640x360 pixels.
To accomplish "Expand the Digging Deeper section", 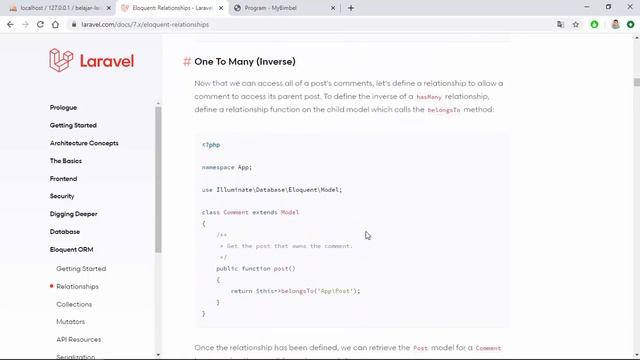I will 73,214.
